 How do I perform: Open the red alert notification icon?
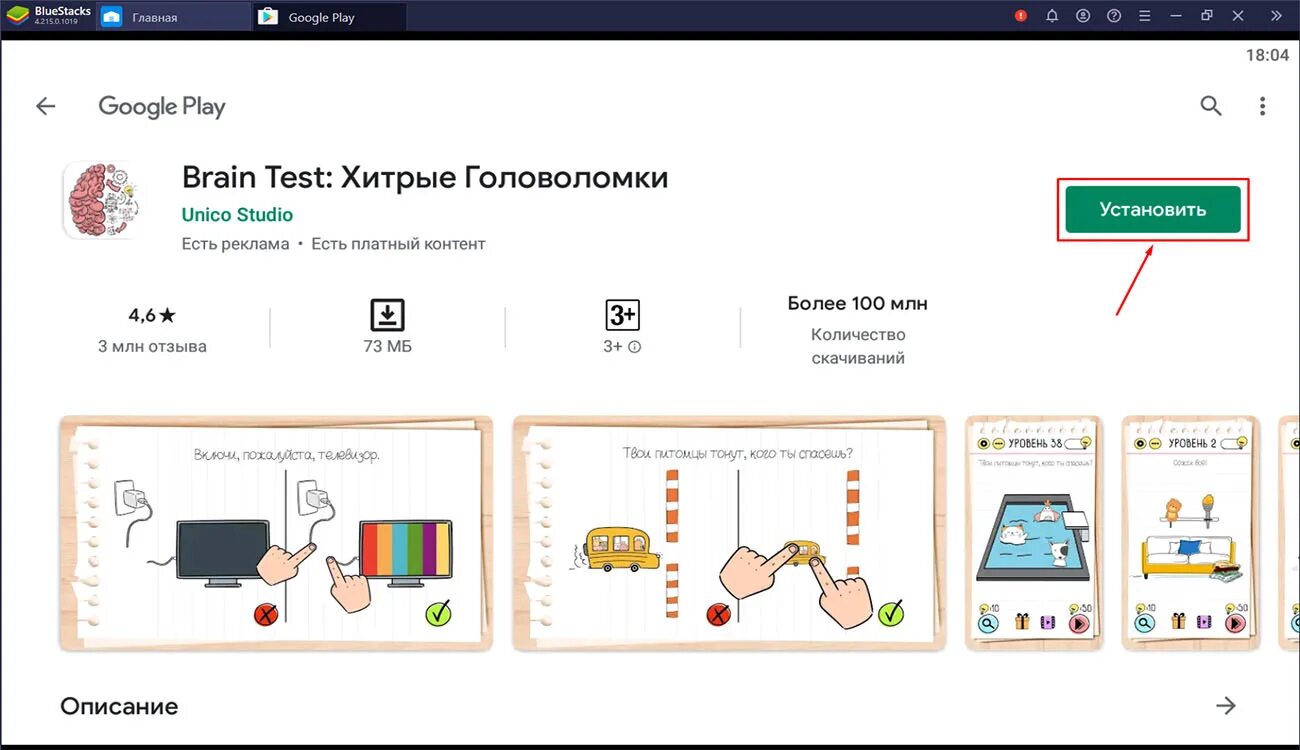coord(1021,16)
